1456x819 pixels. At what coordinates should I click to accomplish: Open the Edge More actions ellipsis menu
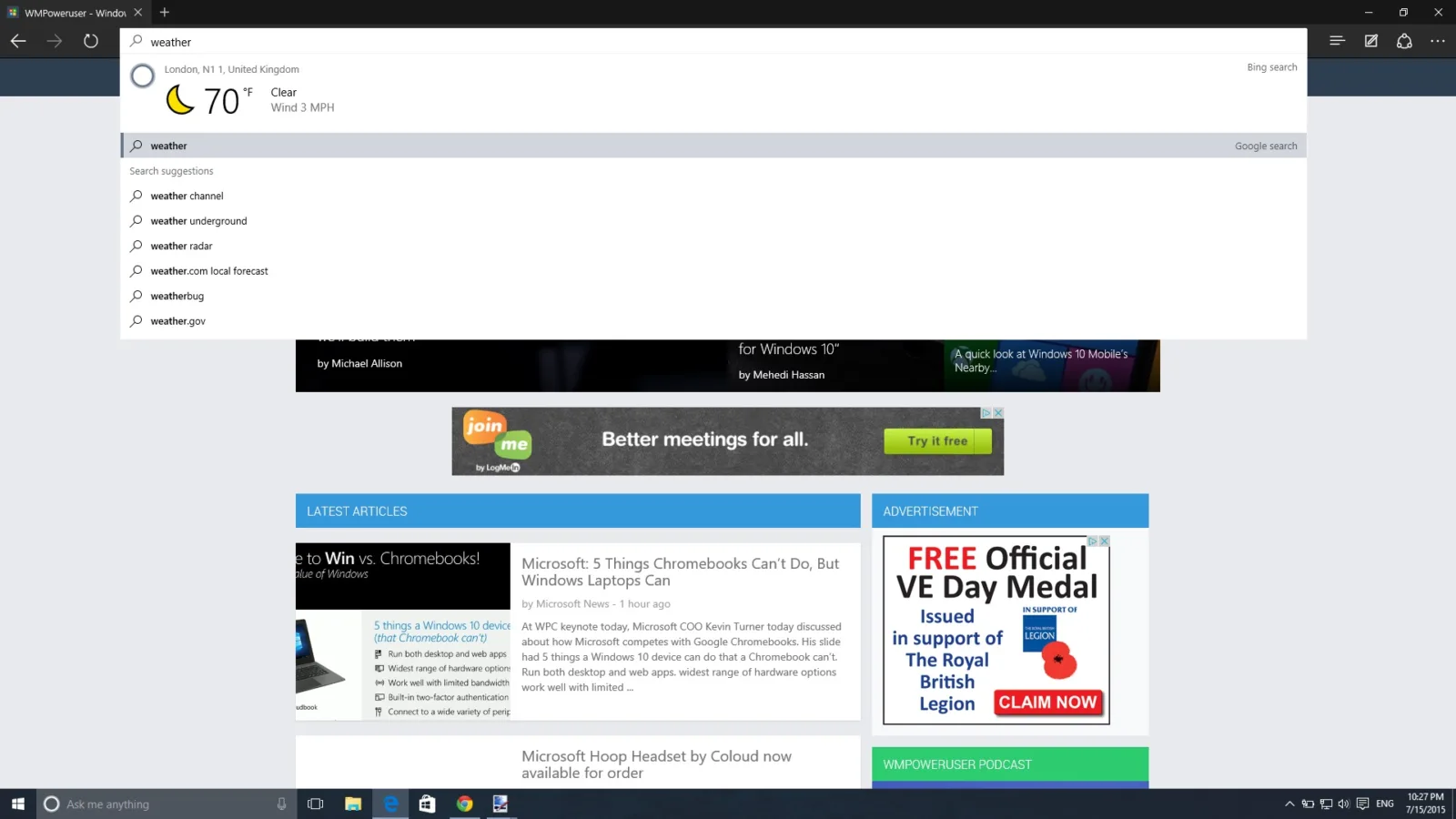tap(1438, 41)
